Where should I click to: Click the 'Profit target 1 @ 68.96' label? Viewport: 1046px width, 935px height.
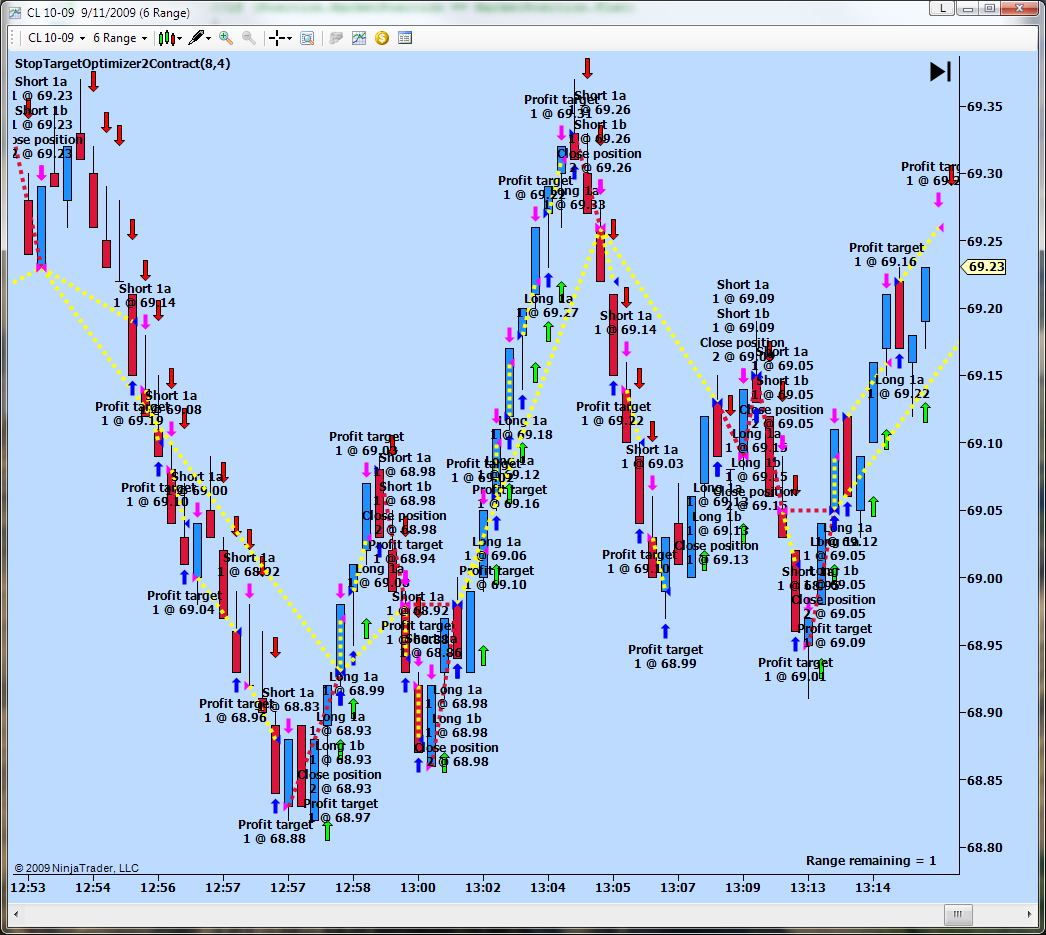(x=235, y=710)
